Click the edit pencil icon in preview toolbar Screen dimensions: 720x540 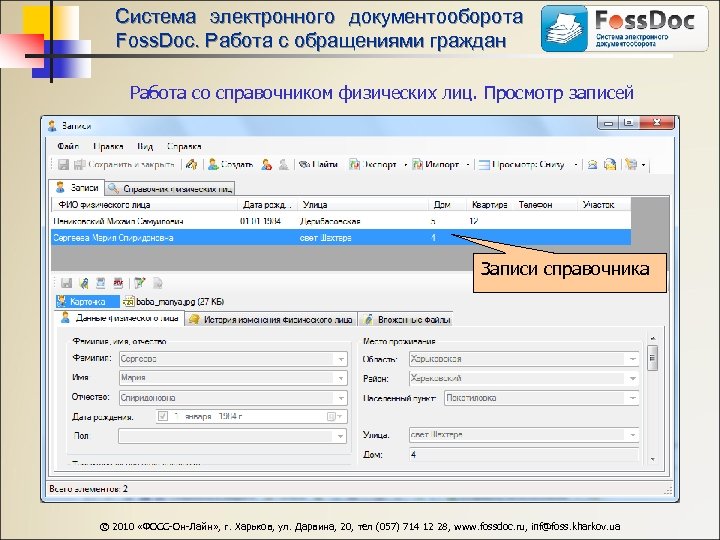140,283
